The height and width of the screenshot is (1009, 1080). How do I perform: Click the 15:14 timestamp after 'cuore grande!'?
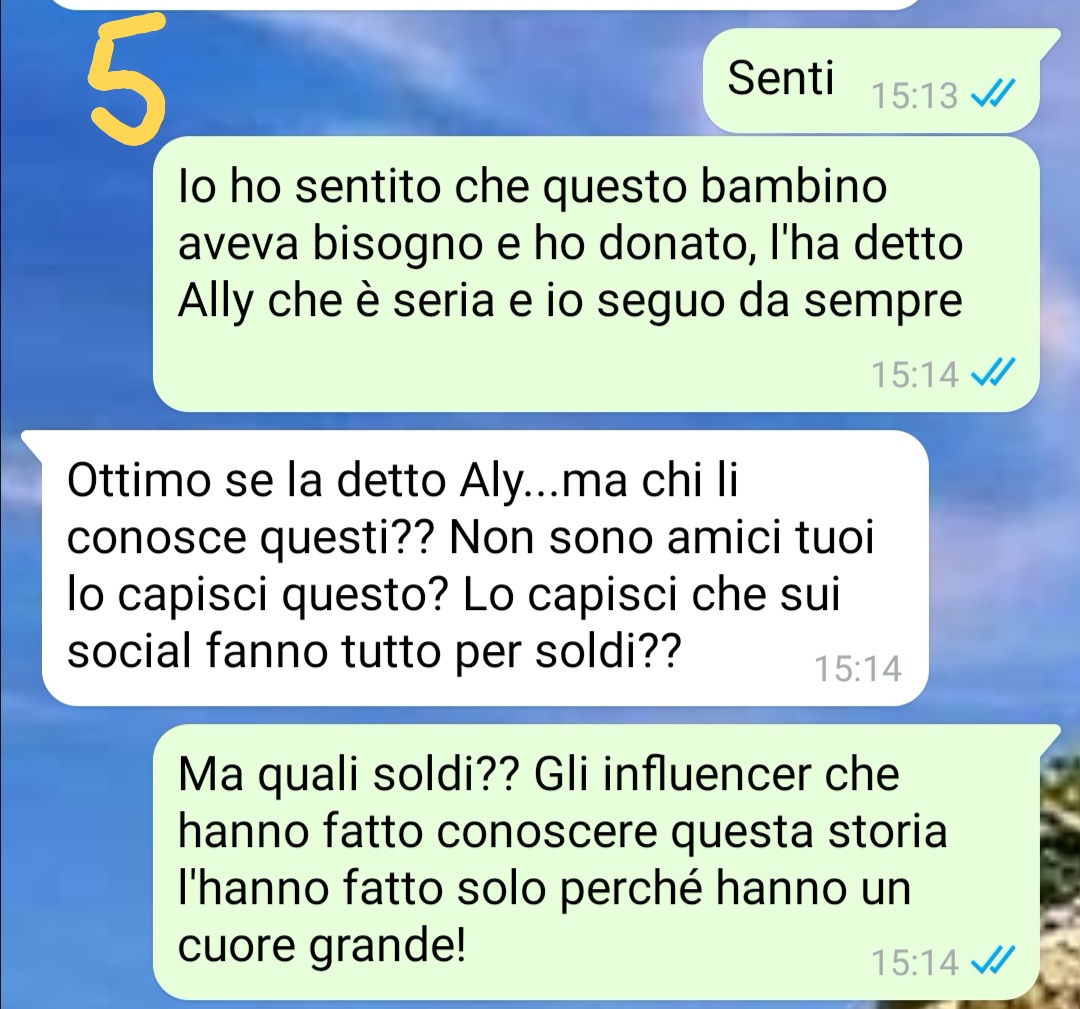click(914, 962)
